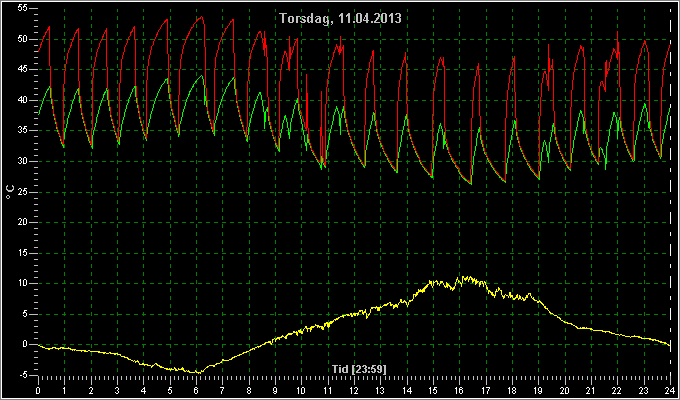The image size is (680, 400).
Task: Click the °C y-axis unit label
Action: (x=10, y=191)
